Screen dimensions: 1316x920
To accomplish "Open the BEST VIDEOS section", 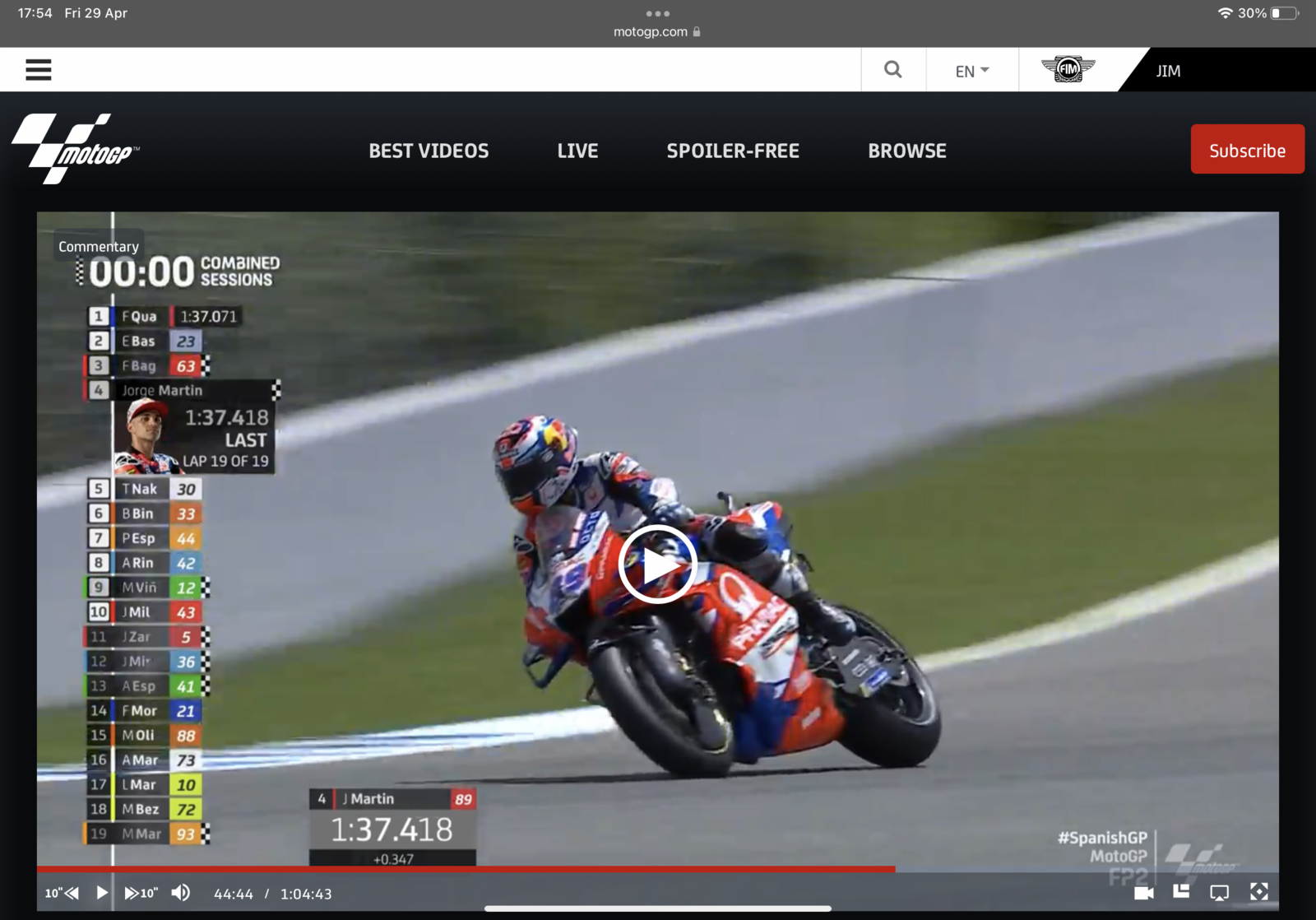I will coord(429,151).
